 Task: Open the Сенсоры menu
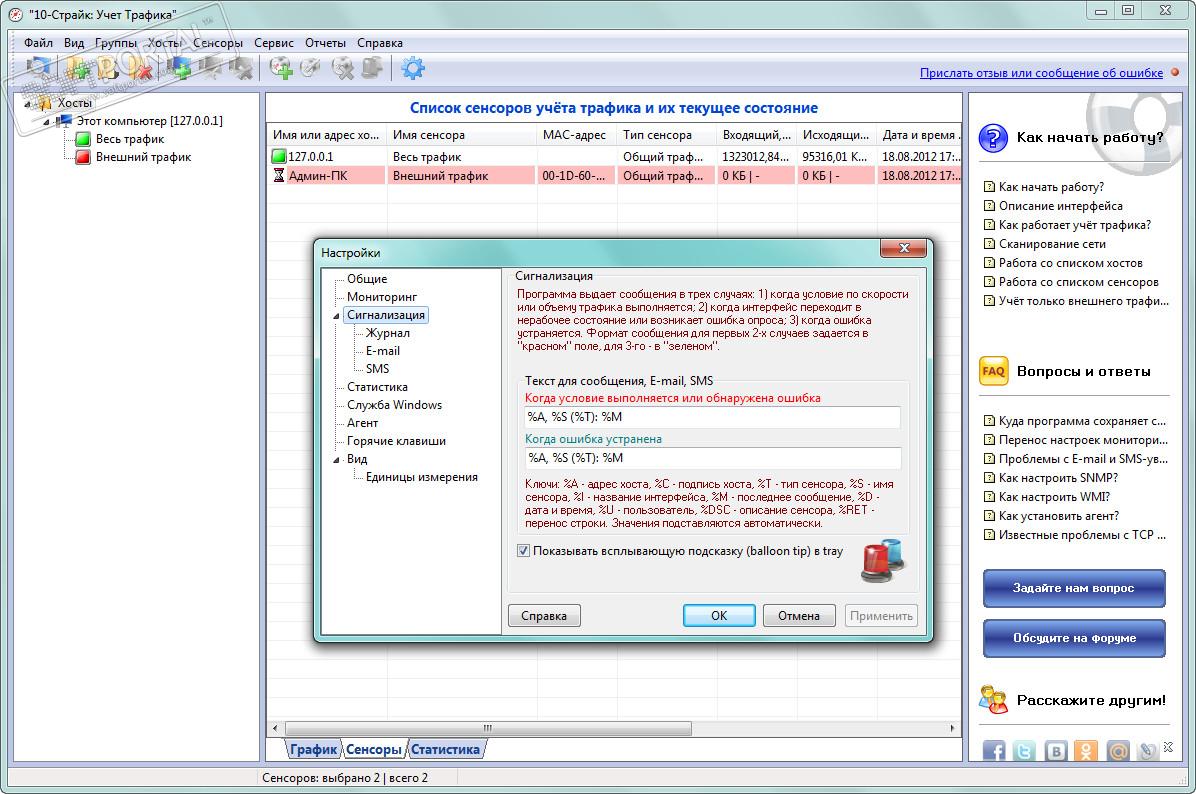click(217, 43)
